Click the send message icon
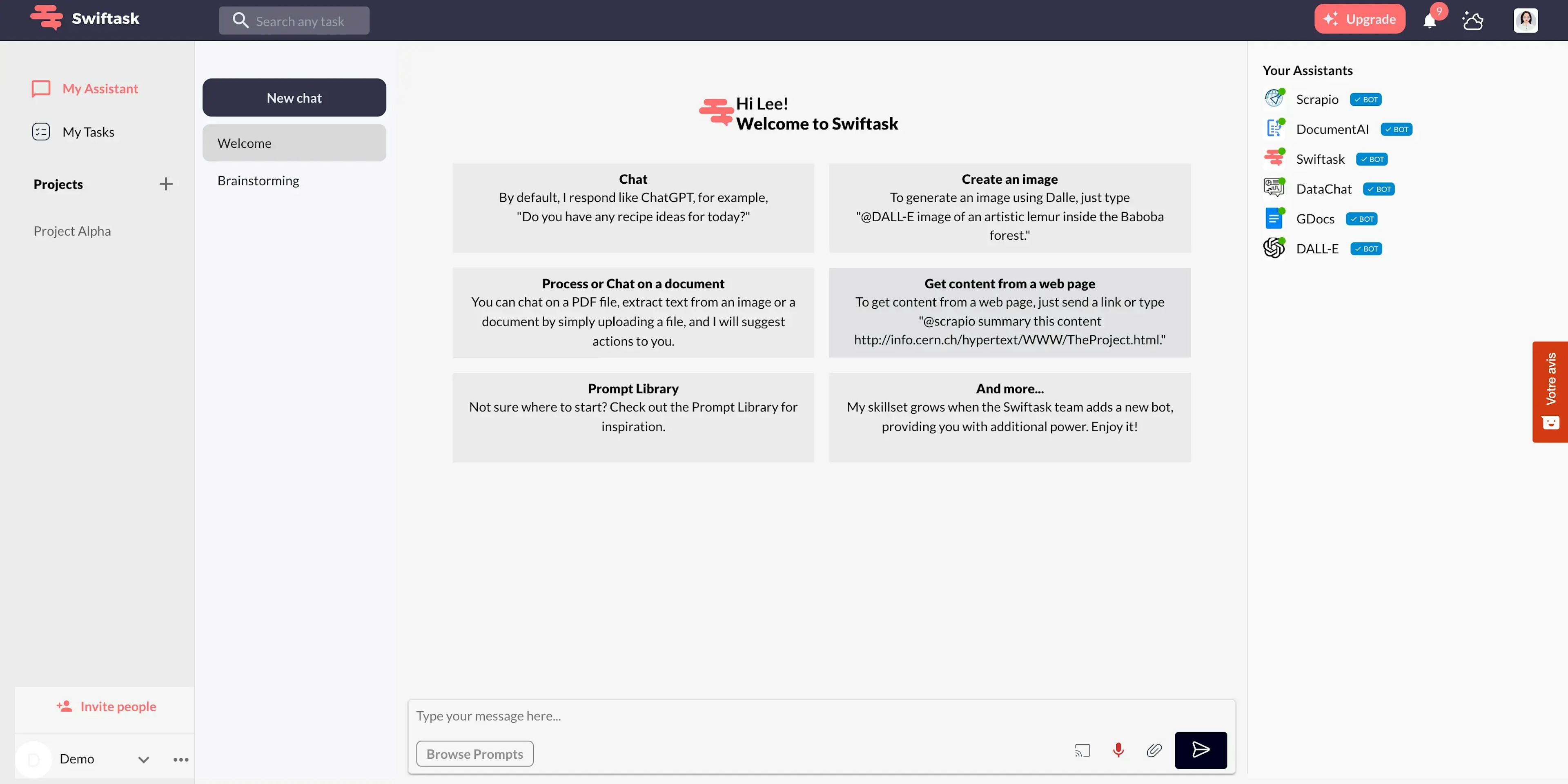This screenshot has width=1568, height=784. [x=1200, y=751]
